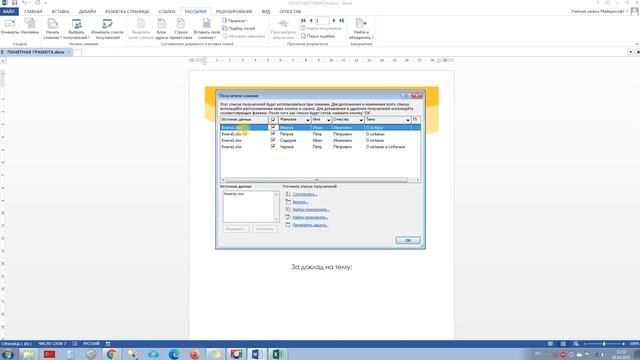This screenshot has height=360, width=640.
Task: Click the Проверить адреса (Validate addresses) link
Action: [x=311, y=225]
